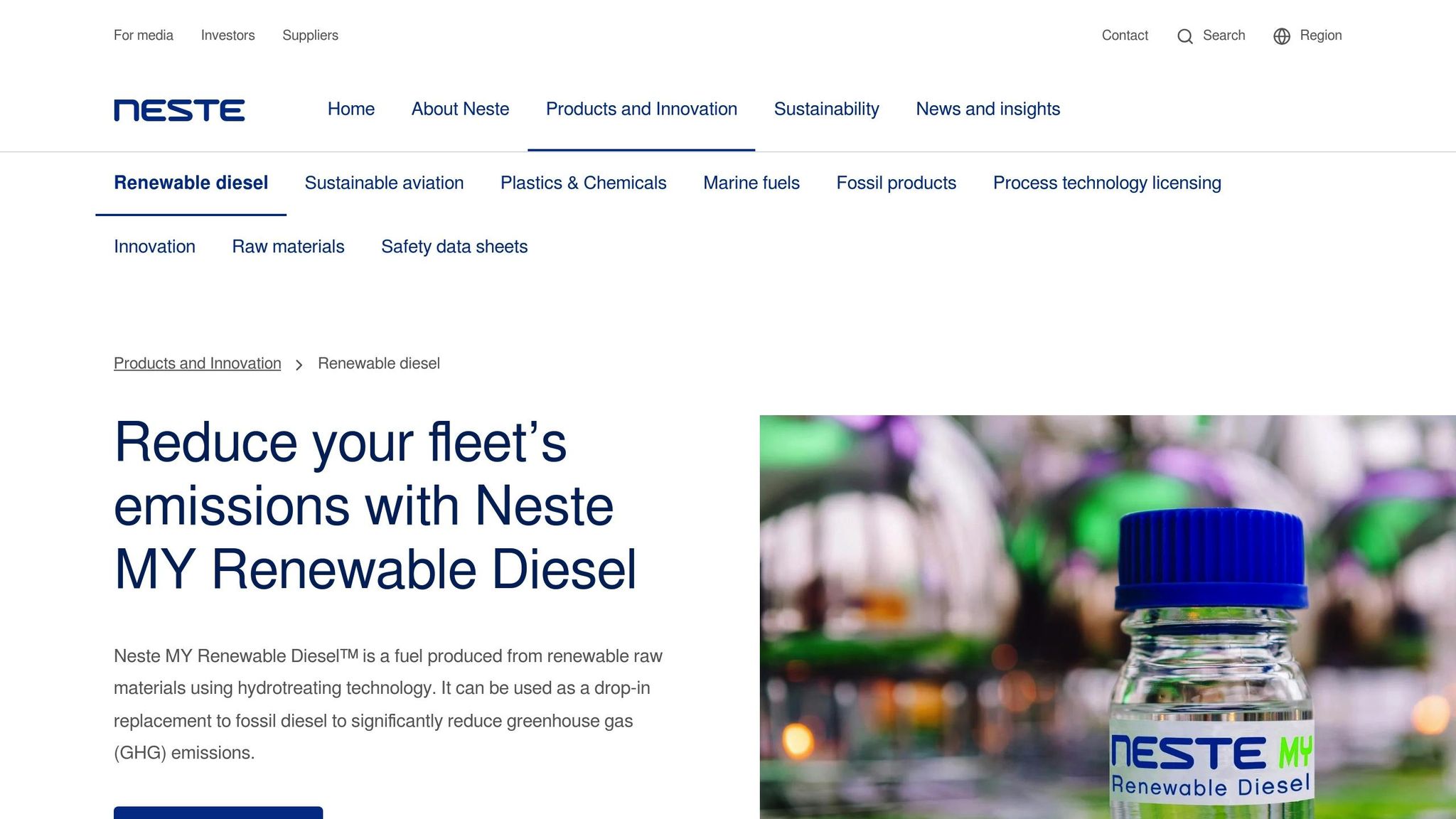Viewport: 1456px width, 819px height.
Task: Select the Renewable diesel tab
Action: coord(191,183)
